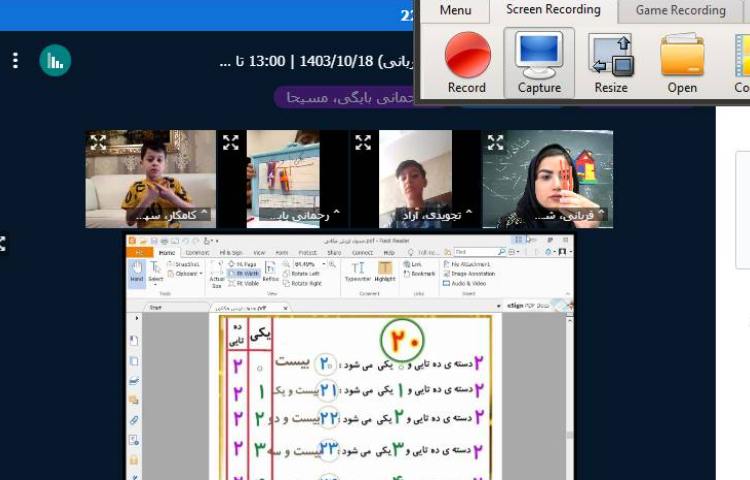Toggle the Typewriter tool
This screenshot has width=750, height=480.
358,273
